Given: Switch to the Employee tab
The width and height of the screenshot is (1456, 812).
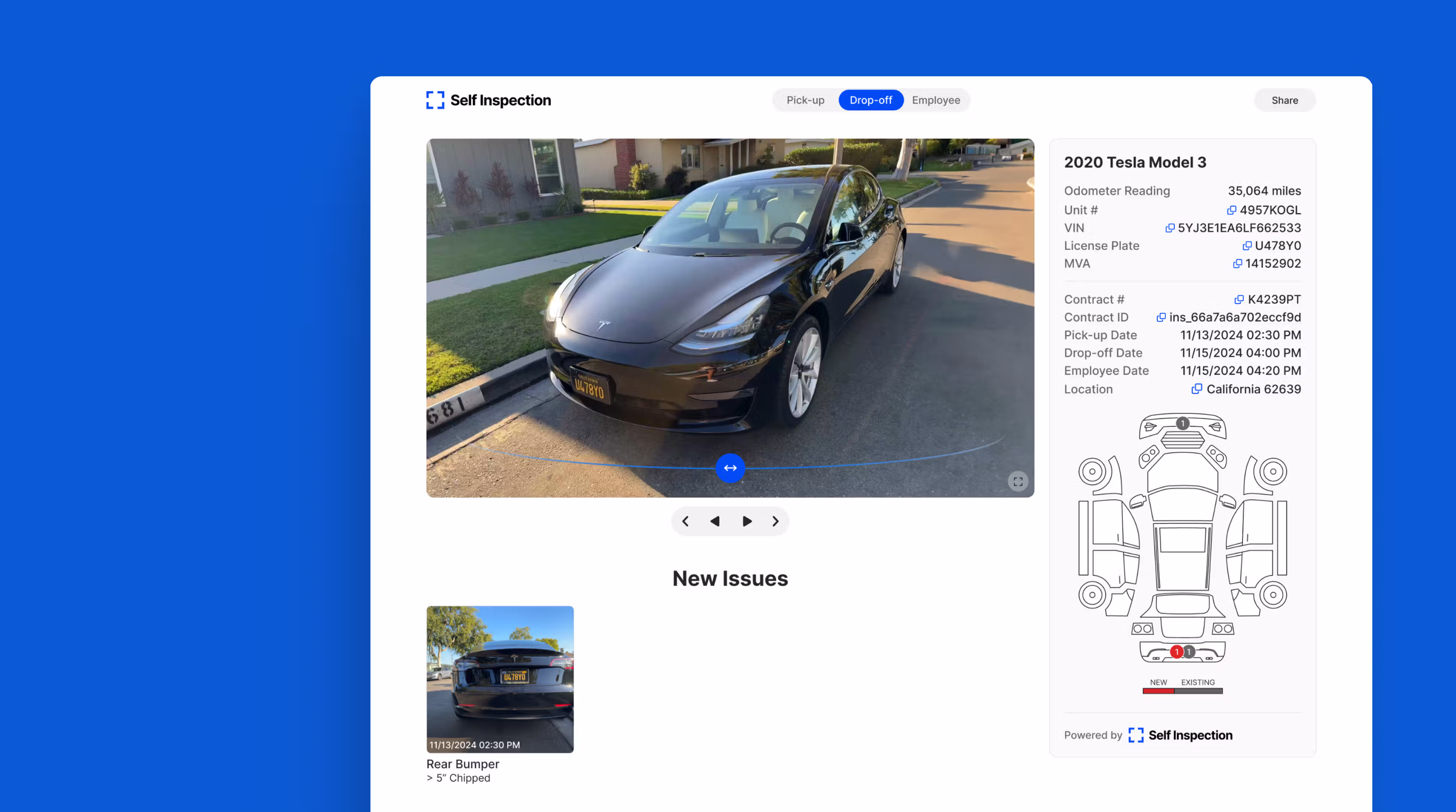Looking at the screenshot, I should tap(935, 100).
